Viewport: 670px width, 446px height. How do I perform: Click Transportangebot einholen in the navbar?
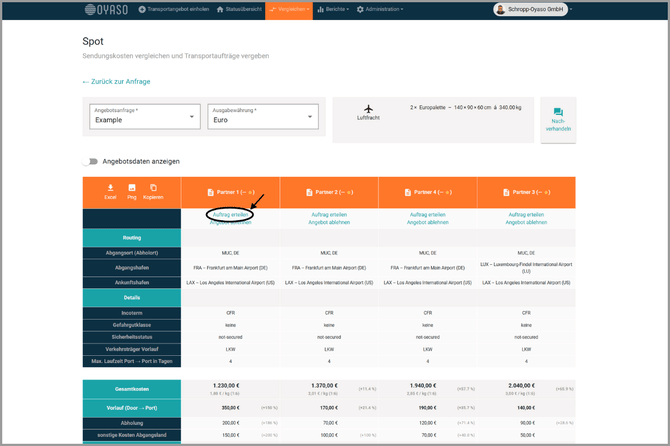(x=176, y=9)
